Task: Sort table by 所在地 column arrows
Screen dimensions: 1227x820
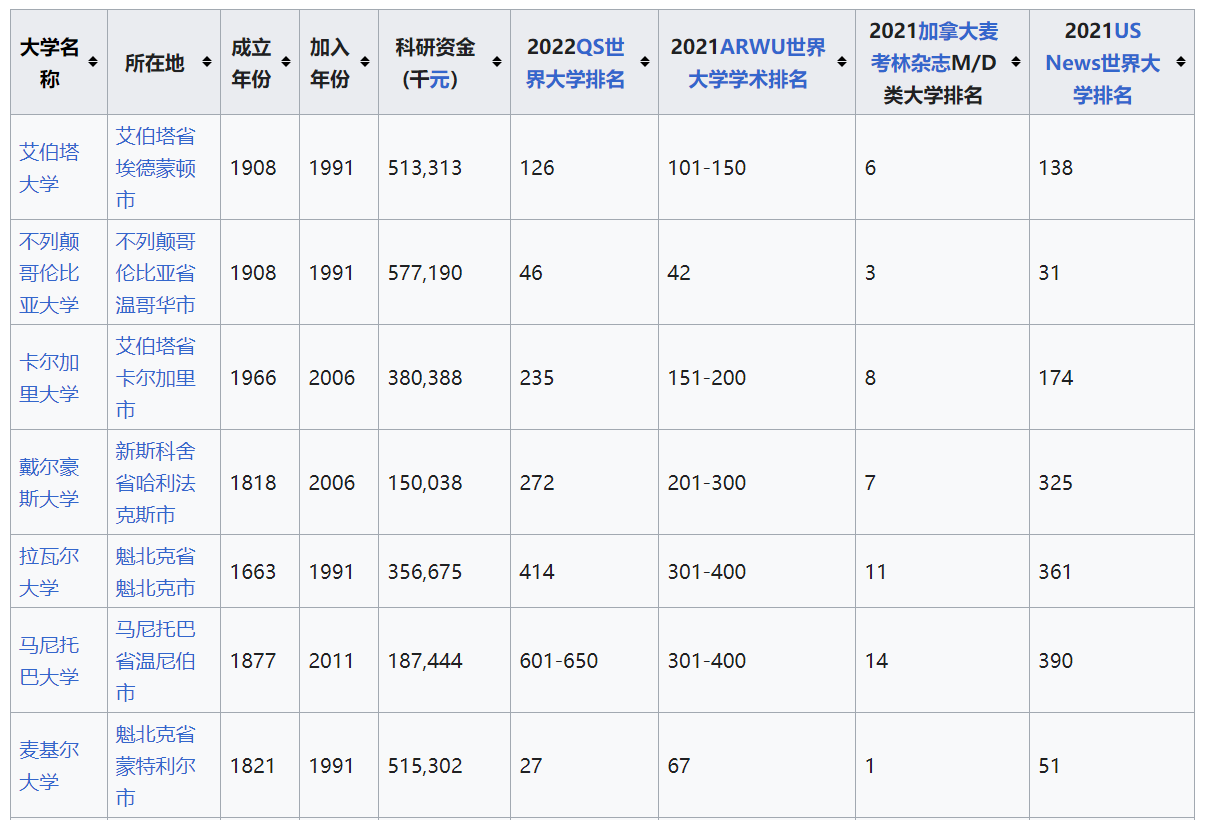Action: (x=207, y=62)
